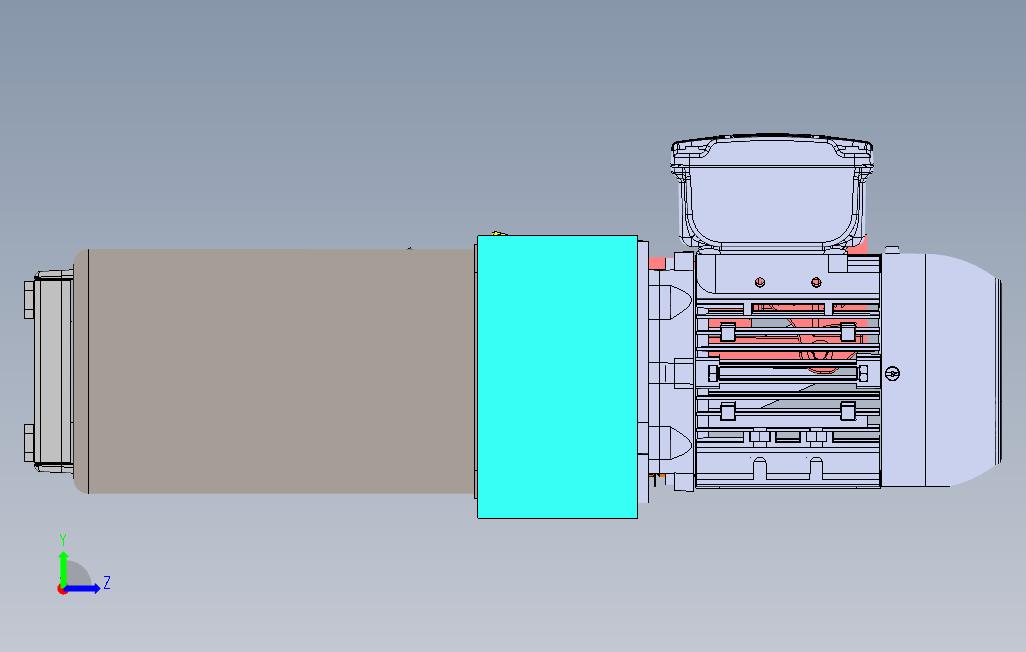Select the lower hex bolt on left end cap
Viewport: 1026px width, 652px height.
(x=29, y=443)
